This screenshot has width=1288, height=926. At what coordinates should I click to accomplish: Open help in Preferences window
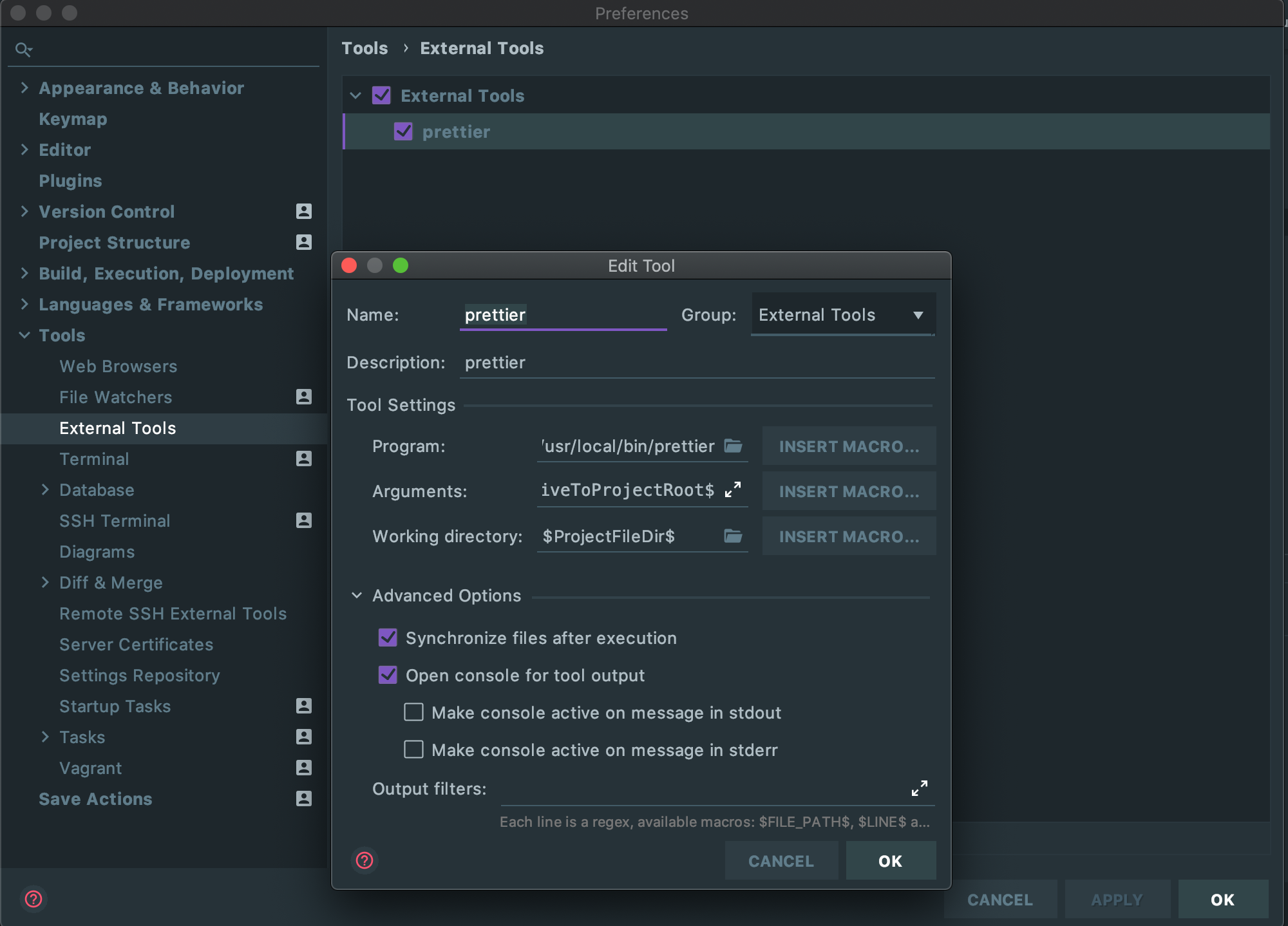click(x=33, y=899)
